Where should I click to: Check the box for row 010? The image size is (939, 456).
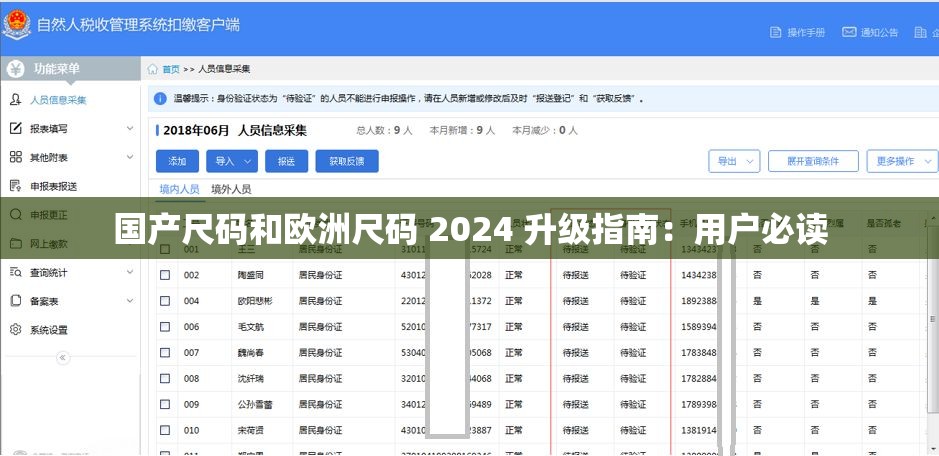pos(165,430)
